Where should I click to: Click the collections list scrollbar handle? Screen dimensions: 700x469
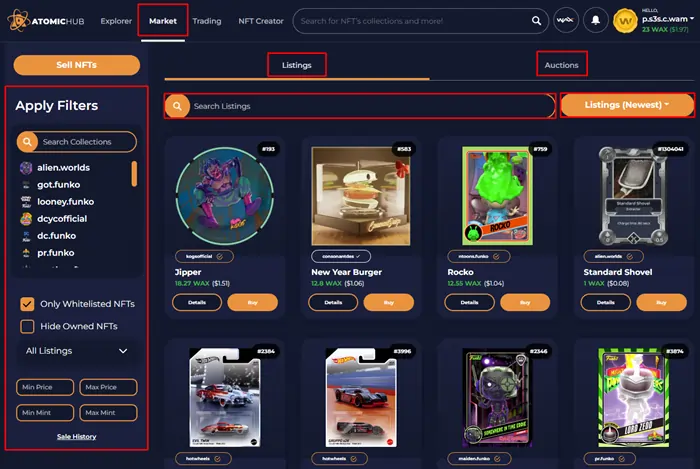[134, 174]
